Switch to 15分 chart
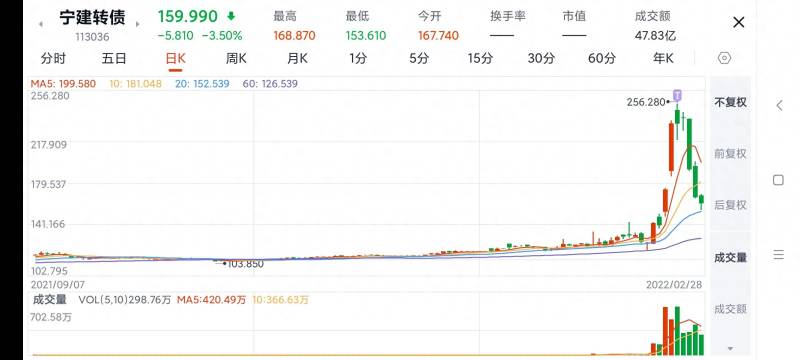Viewport: 800px width, 360px height. pos(480,59)
